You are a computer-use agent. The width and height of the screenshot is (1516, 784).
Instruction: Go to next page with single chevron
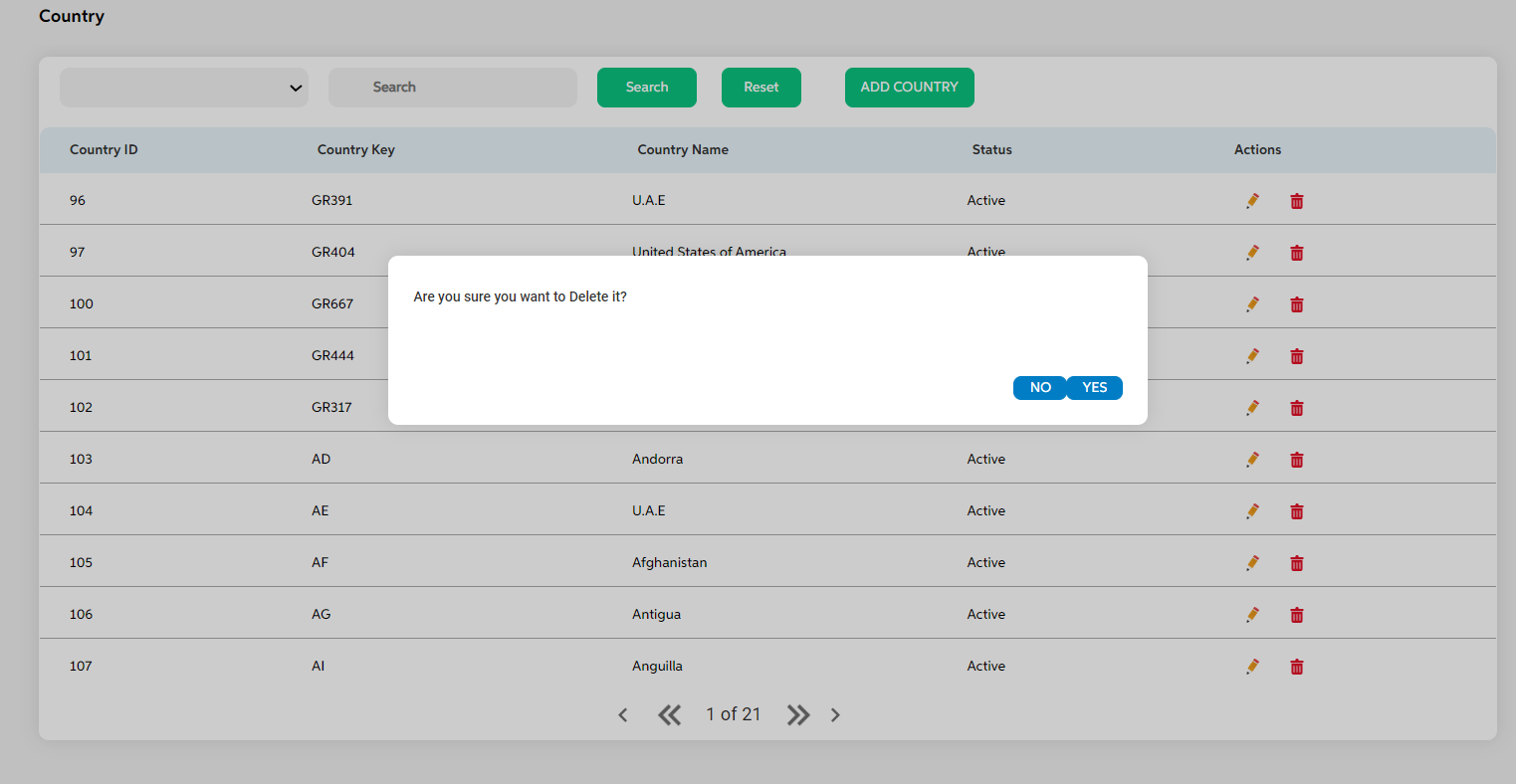click(x=835, y=714)
